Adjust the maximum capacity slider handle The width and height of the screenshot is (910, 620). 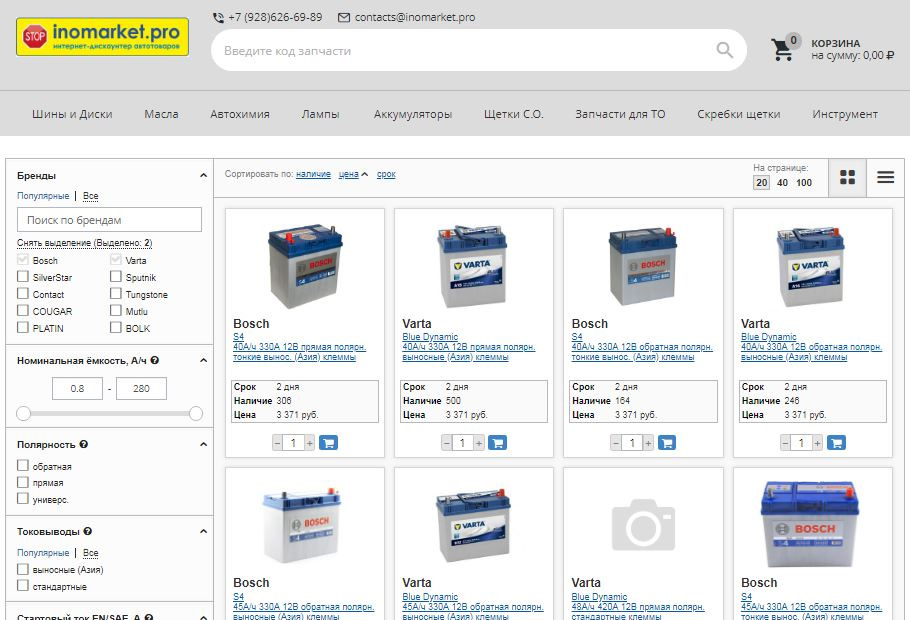click(196, 413)
